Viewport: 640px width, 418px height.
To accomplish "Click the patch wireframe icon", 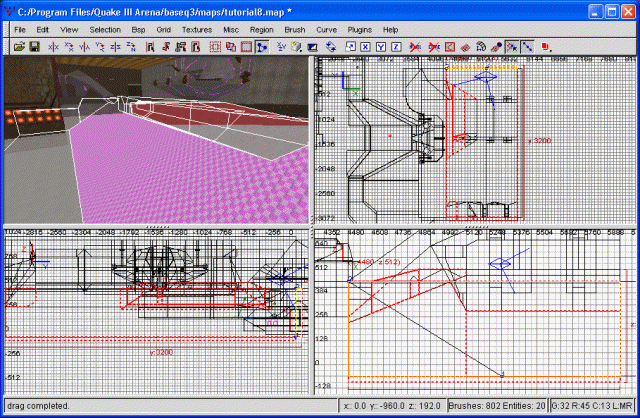I will point(465,47).
